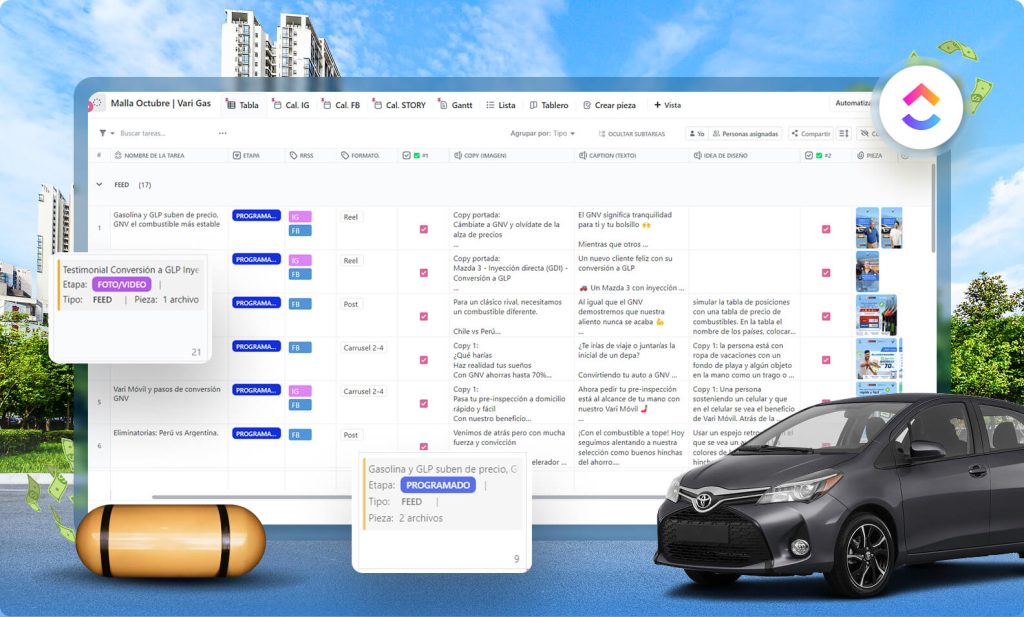Toggle #1 checkbox in the Mazda 3 row
The width and height of the screenshot is (1024, 617).
424,273
